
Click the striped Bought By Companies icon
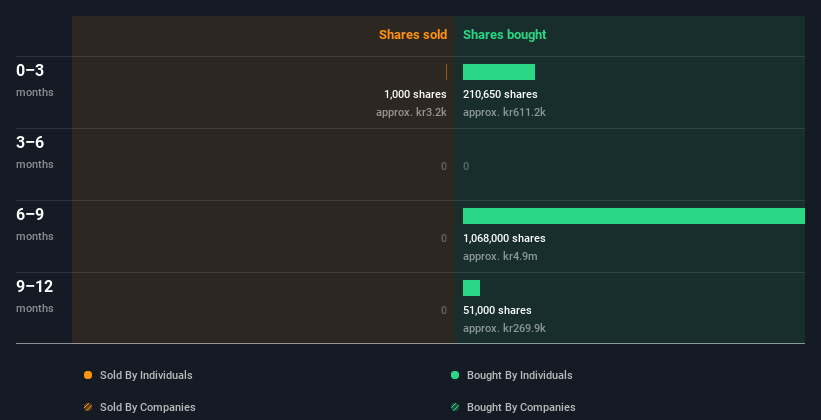[x=455, y=407]
